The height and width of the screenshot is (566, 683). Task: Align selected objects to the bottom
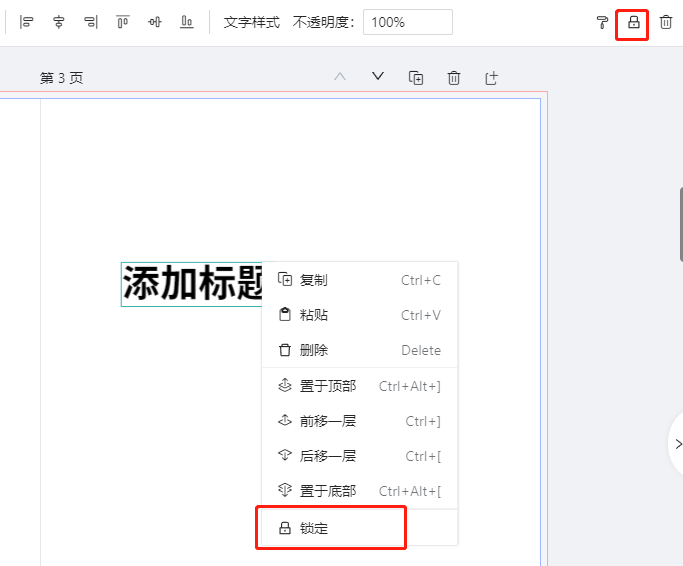(x=186, y=22)
